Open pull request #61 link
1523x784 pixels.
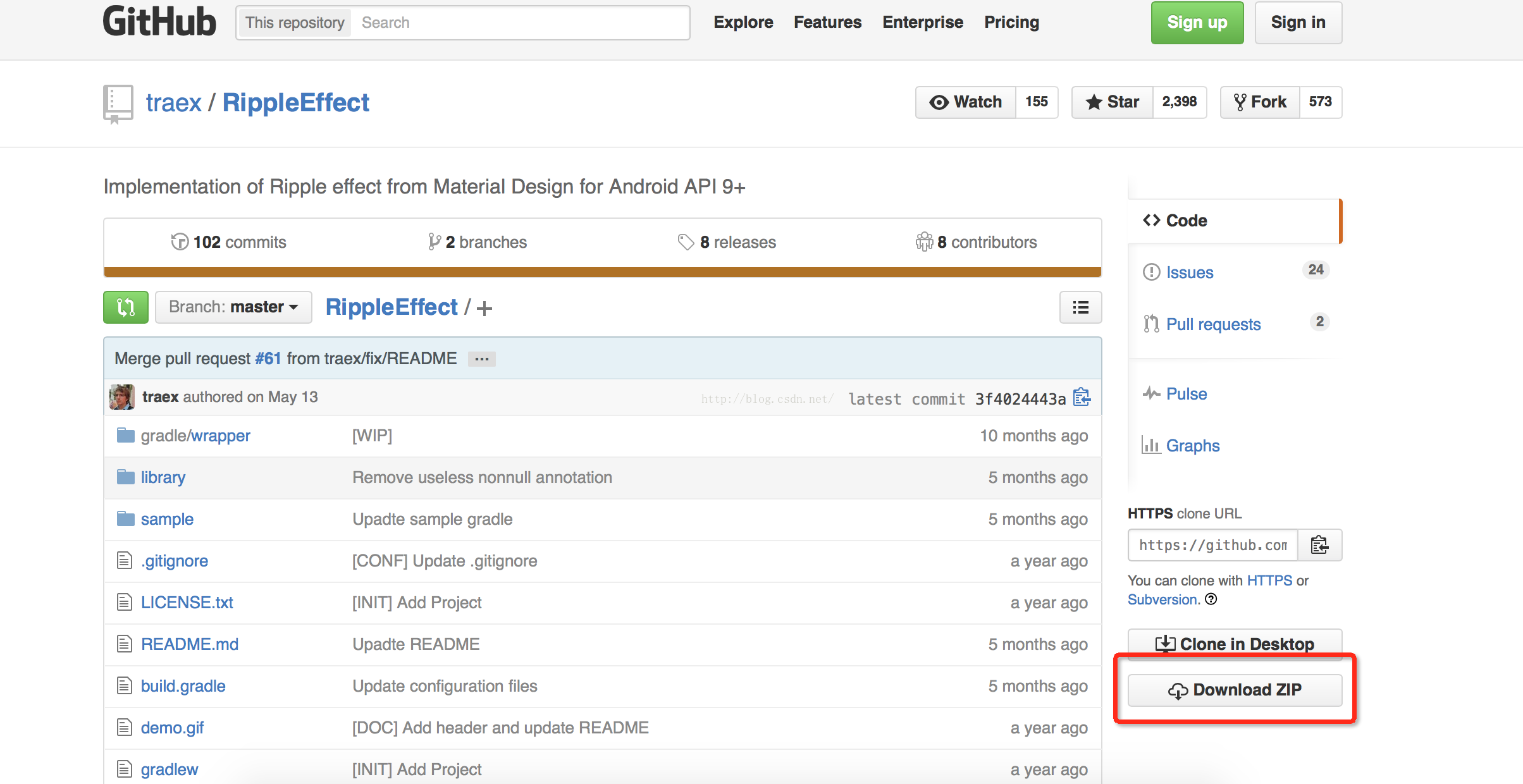(268, 358)
